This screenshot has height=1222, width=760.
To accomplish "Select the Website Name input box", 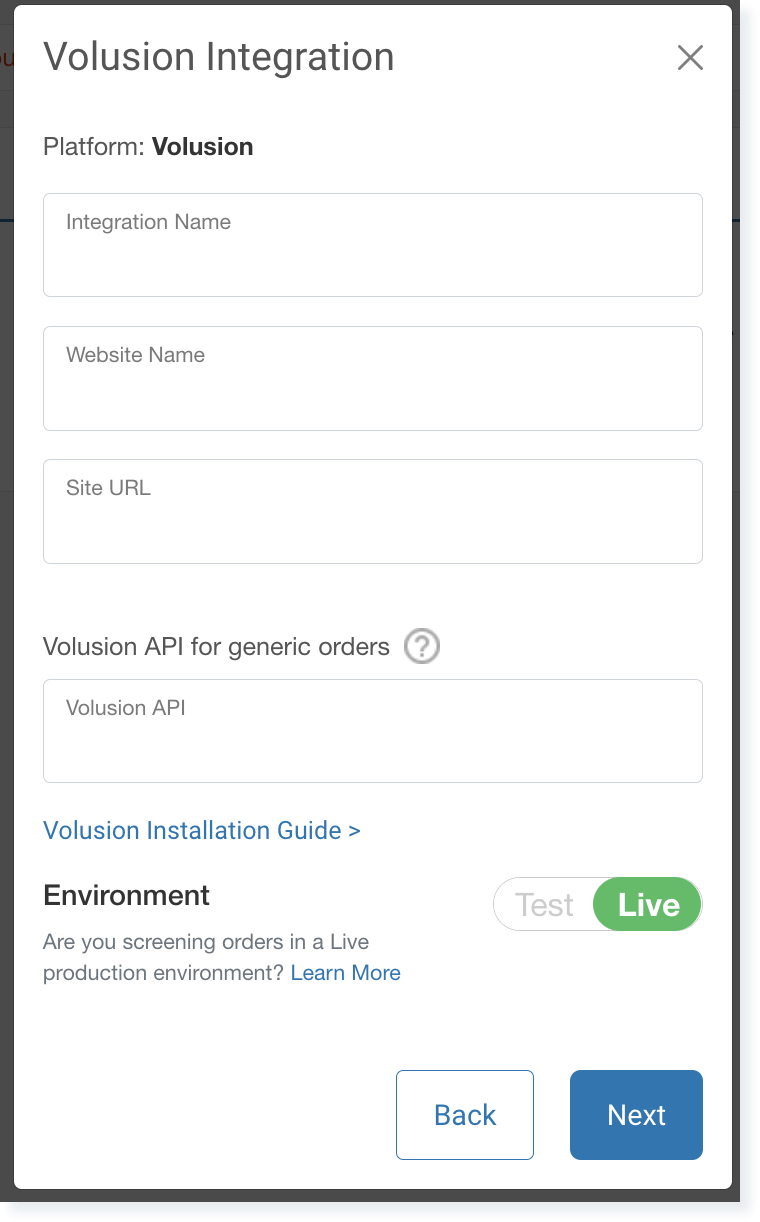I will click(x=372, y=377).
